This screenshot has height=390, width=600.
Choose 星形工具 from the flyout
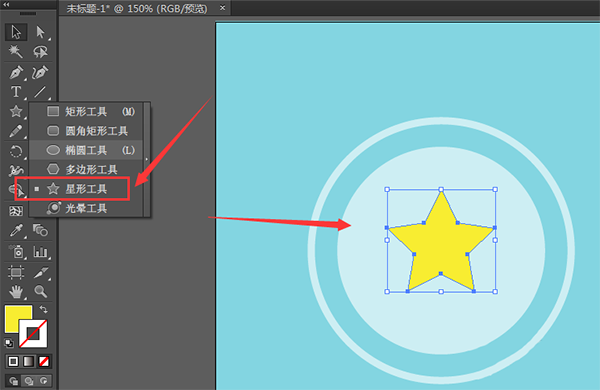[86, 189]
